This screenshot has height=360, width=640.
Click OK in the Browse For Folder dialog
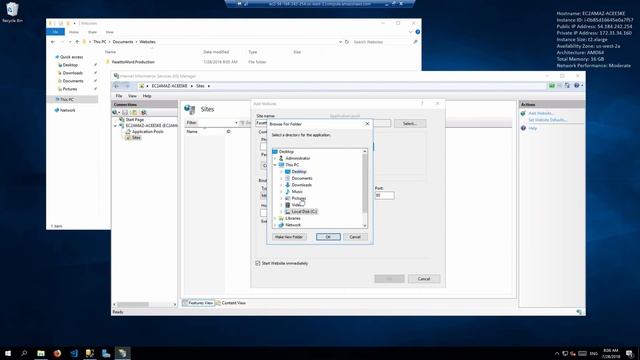tap(328, 237)
